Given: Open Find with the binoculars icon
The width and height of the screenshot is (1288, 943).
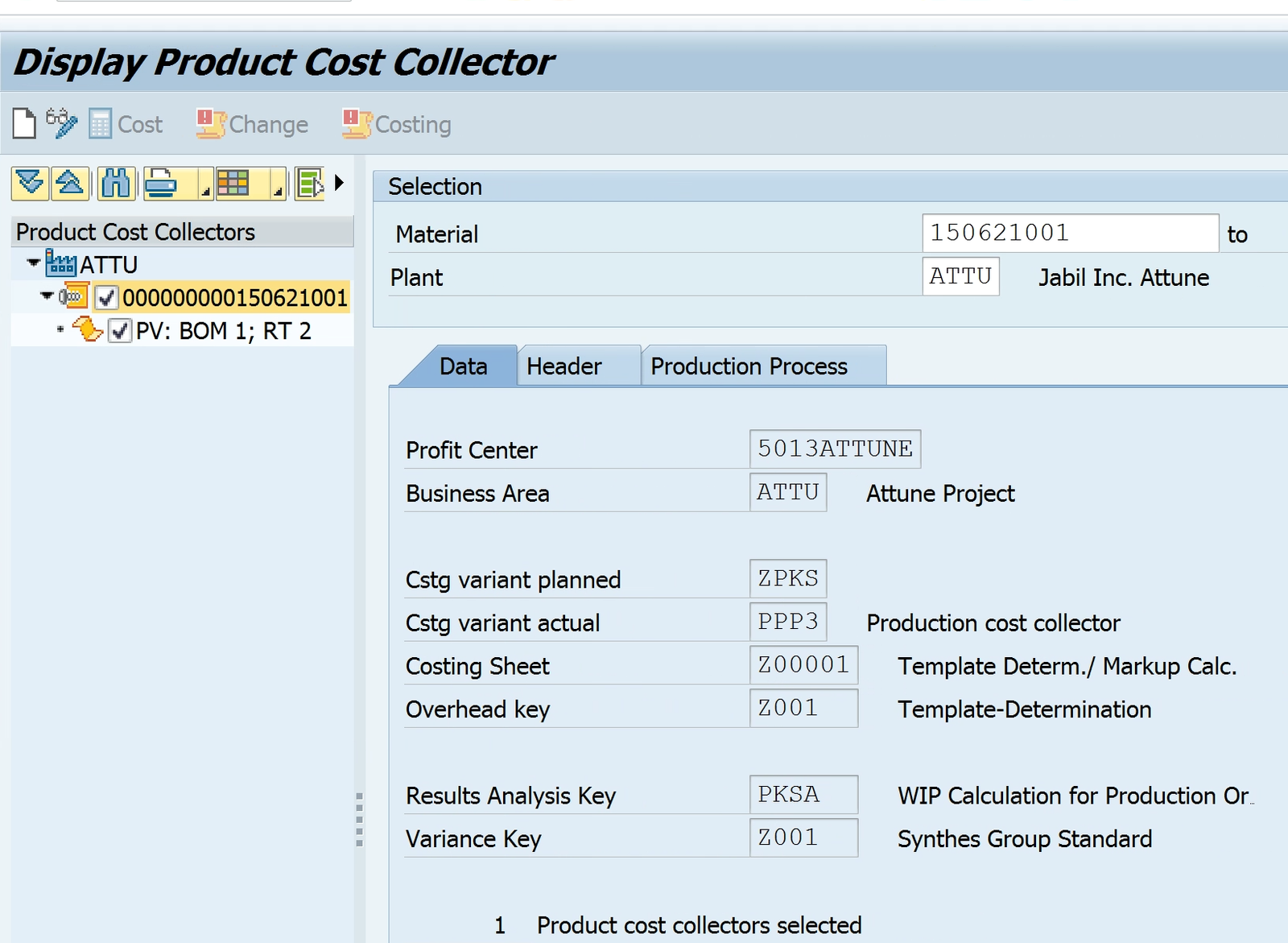Looking at the screenshot, I should click(x=116, y=184).
